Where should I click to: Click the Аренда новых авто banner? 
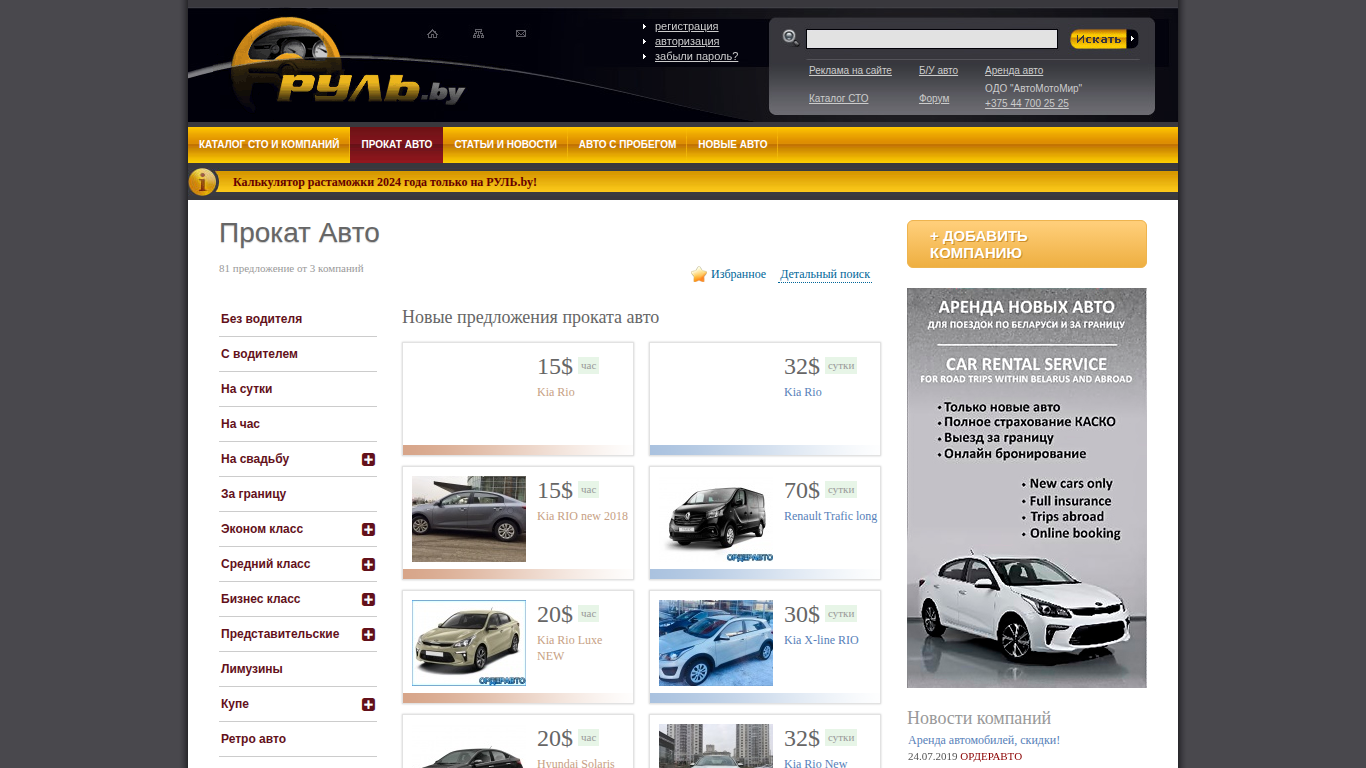click(x=1027, y=488)
